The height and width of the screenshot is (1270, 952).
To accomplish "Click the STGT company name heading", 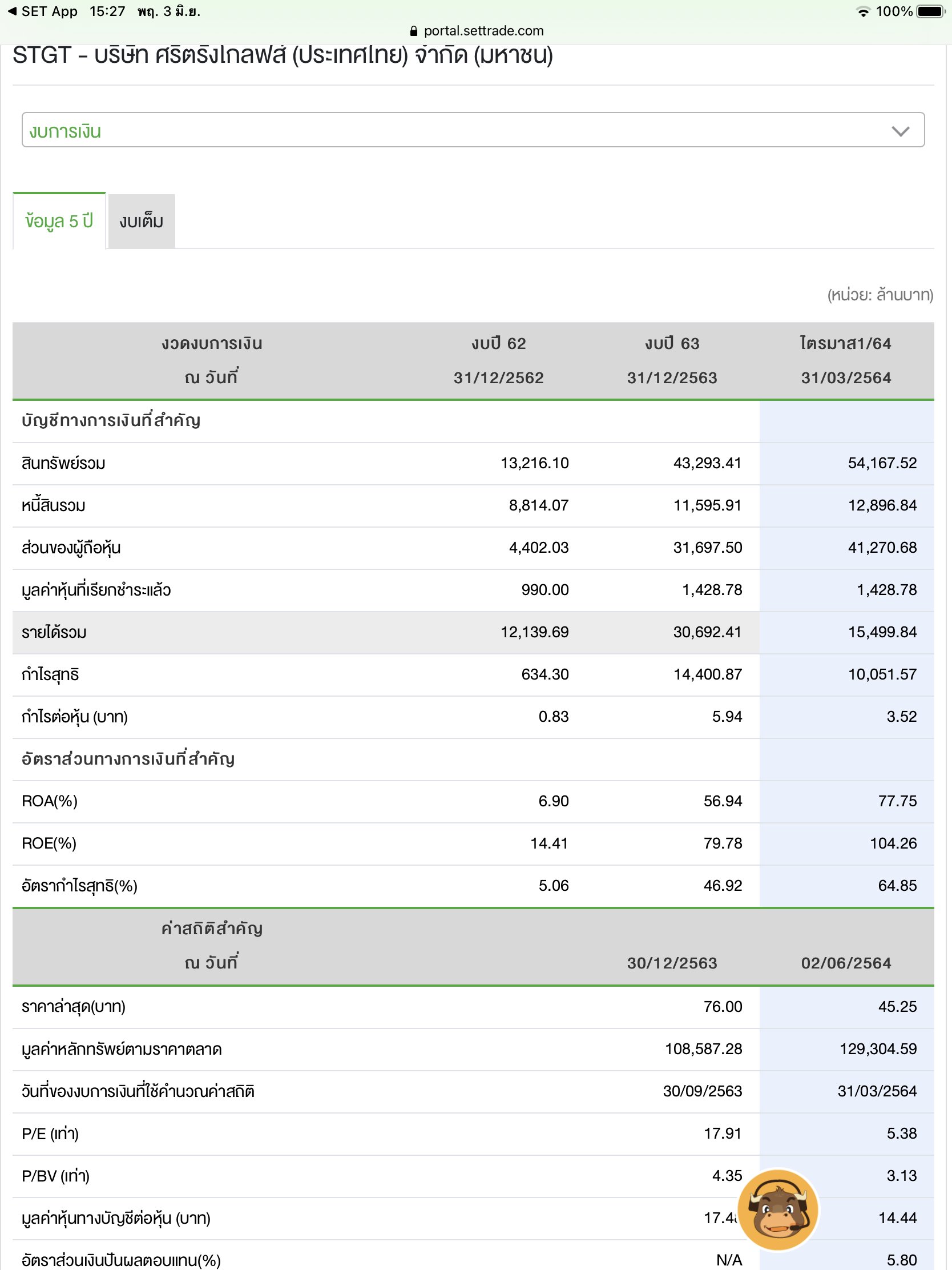I will point(283,56).
